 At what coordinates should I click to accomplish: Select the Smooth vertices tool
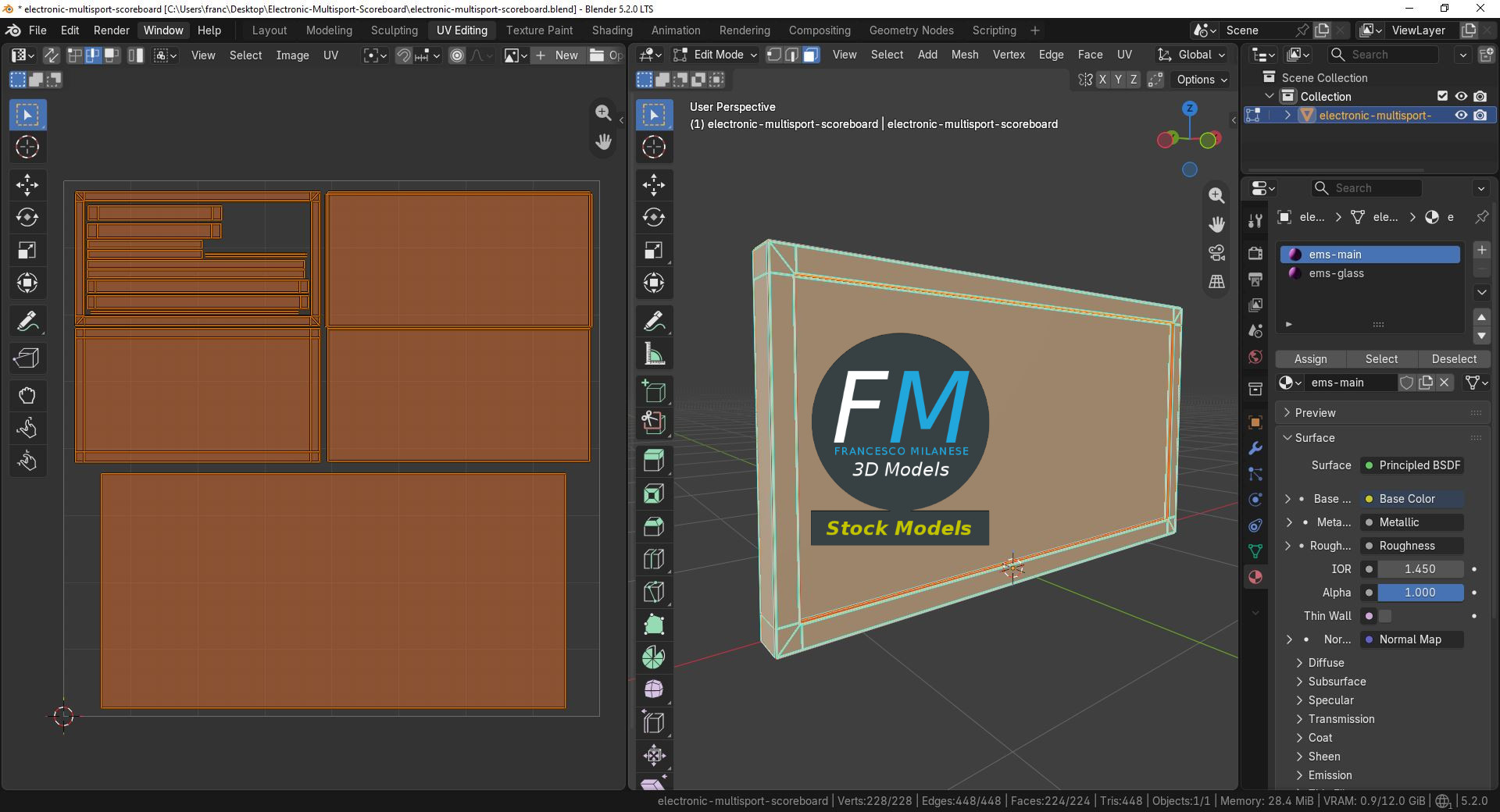coord(654,690)
